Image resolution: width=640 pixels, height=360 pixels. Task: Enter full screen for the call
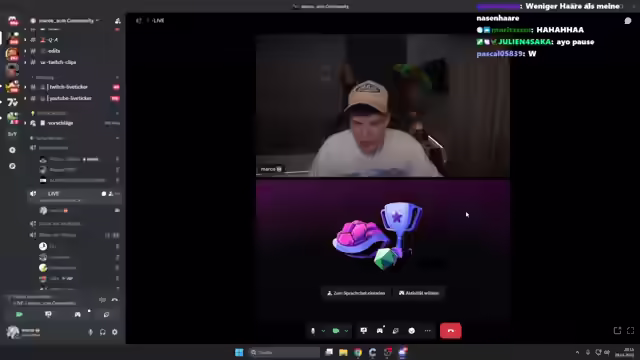click(631, 331)
